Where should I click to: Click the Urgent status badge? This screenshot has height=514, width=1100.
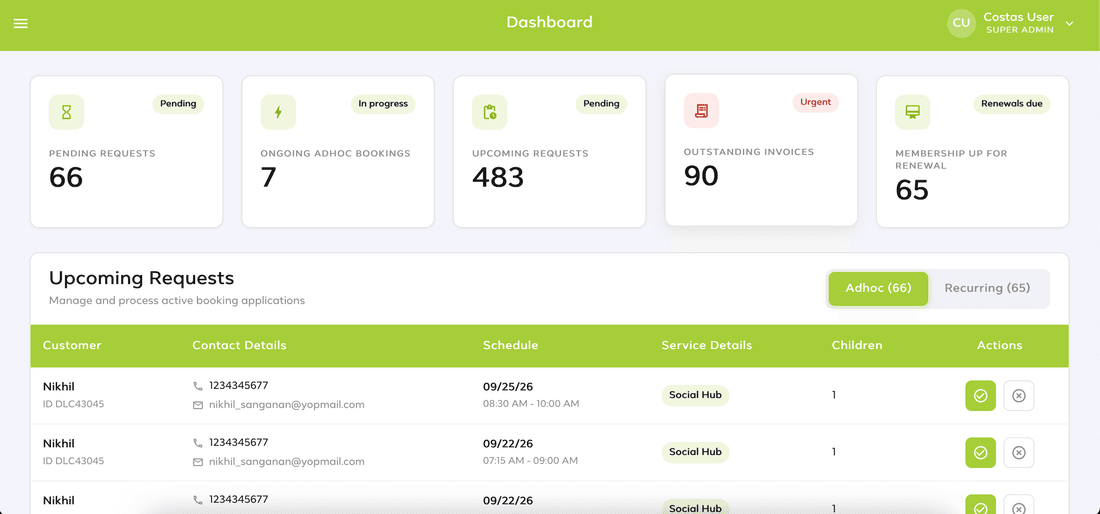(815, 102)
